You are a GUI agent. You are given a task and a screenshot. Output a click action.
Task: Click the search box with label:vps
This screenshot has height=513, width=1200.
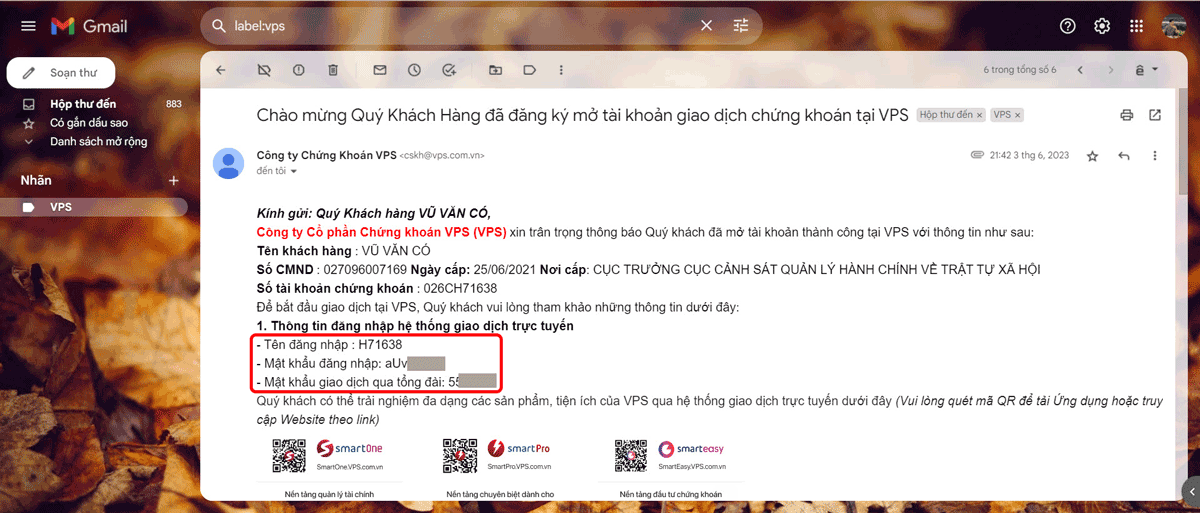450,26
